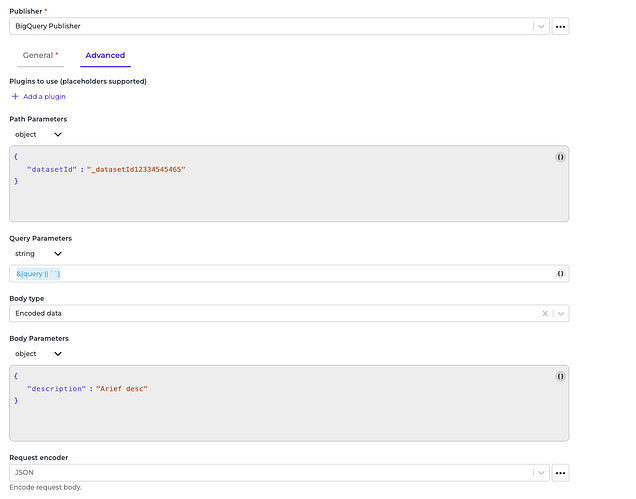Viewport: 636px width, 499px height.
Task: Clear the Body type selection with X
Action: (x=545, y=313)
